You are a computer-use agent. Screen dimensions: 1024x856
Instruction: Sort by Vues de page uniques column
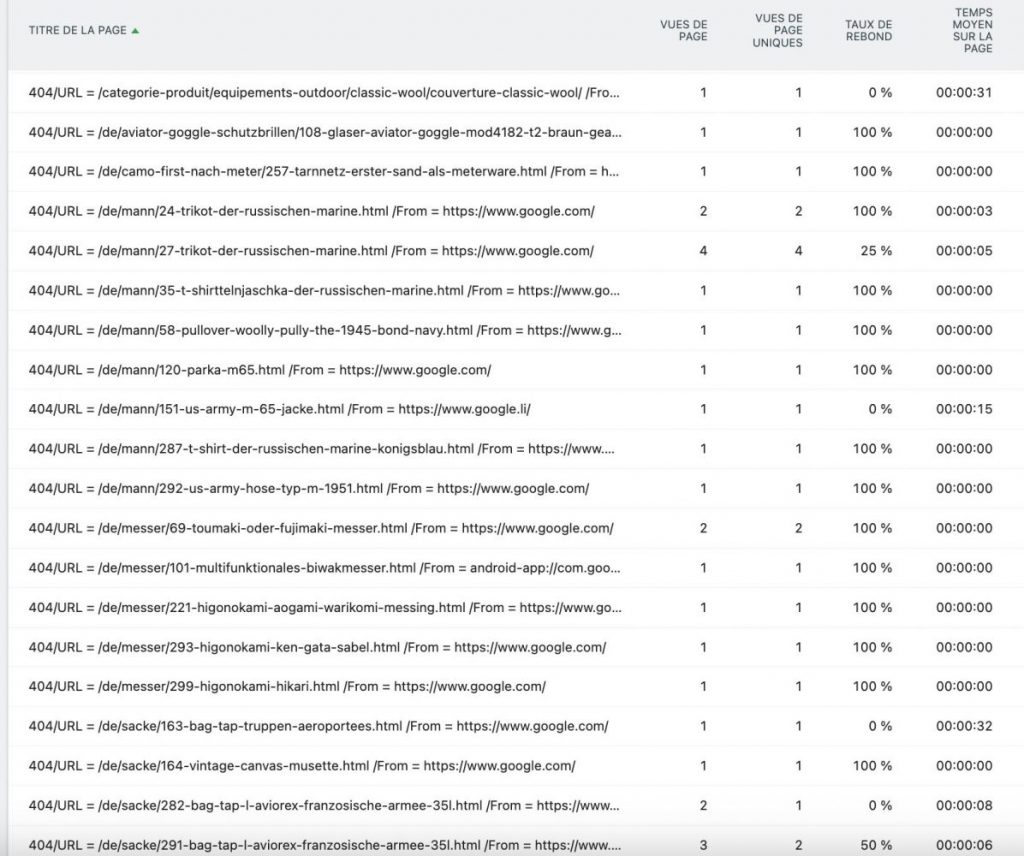point(777,30)
